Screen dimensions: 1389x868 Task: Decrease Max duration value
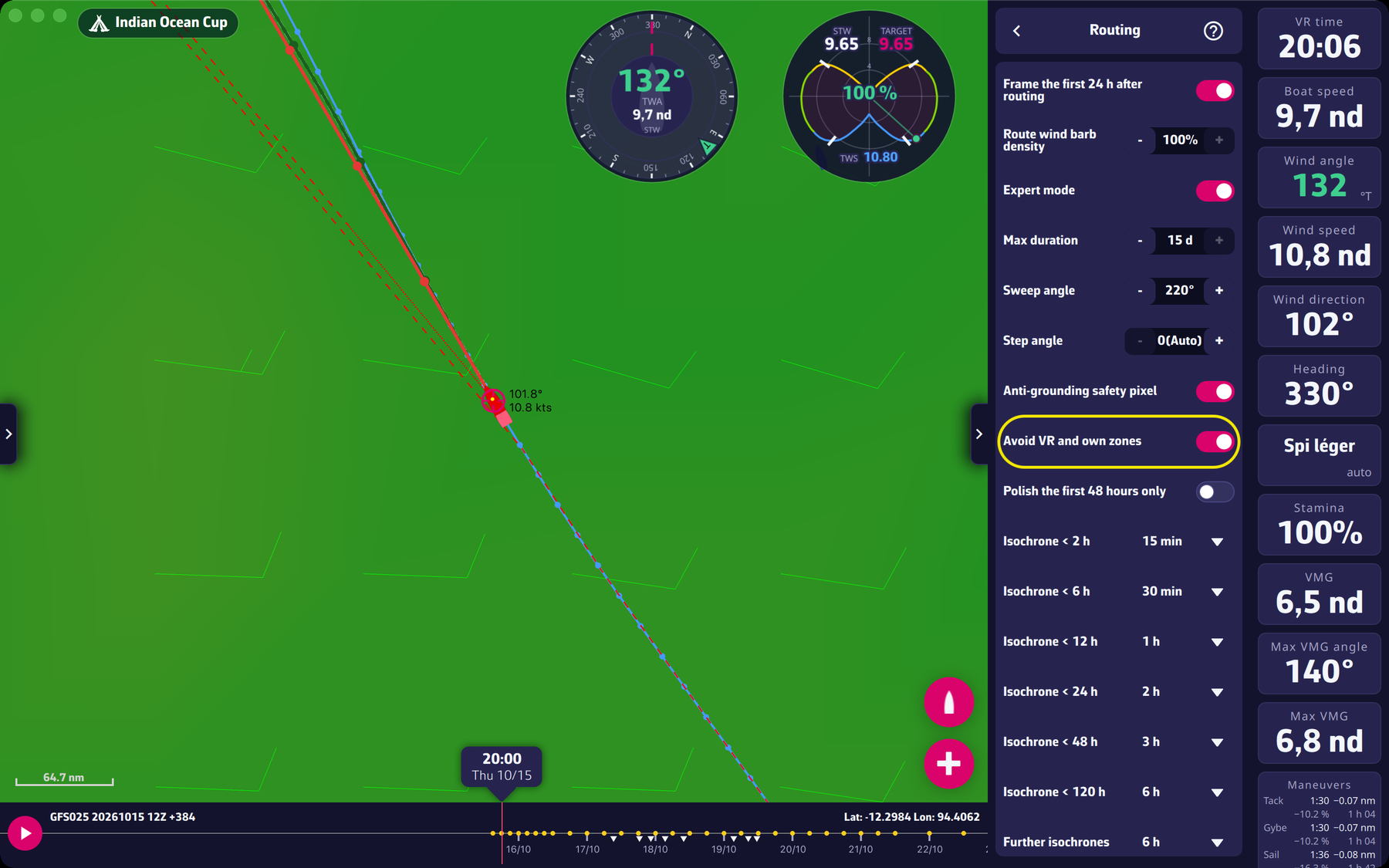(x=1140, y=241)
